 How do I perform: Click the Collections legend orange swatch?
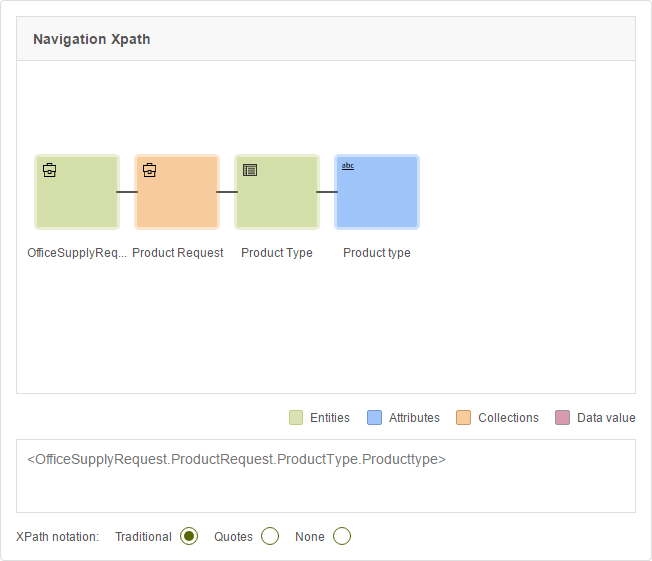point(463,418)
